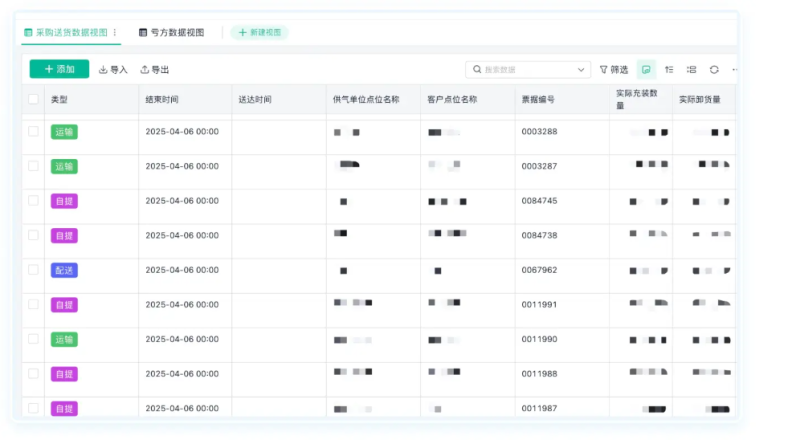Viewport: 788px width, 440px height.
Task: Click the refresh icon in the toolbar
Action: pos(714,70)
